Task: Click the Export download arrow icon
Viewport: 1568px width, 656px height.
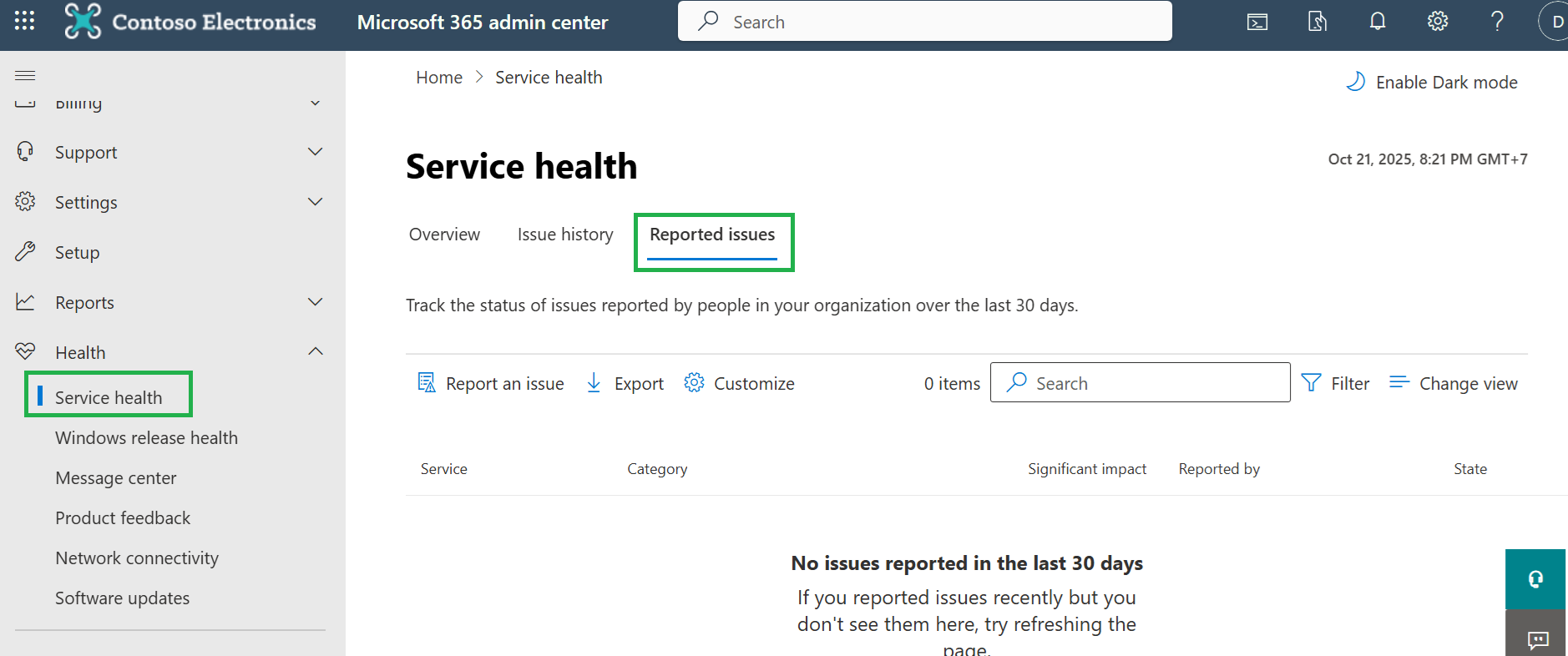Action: [x=594, y=383]
